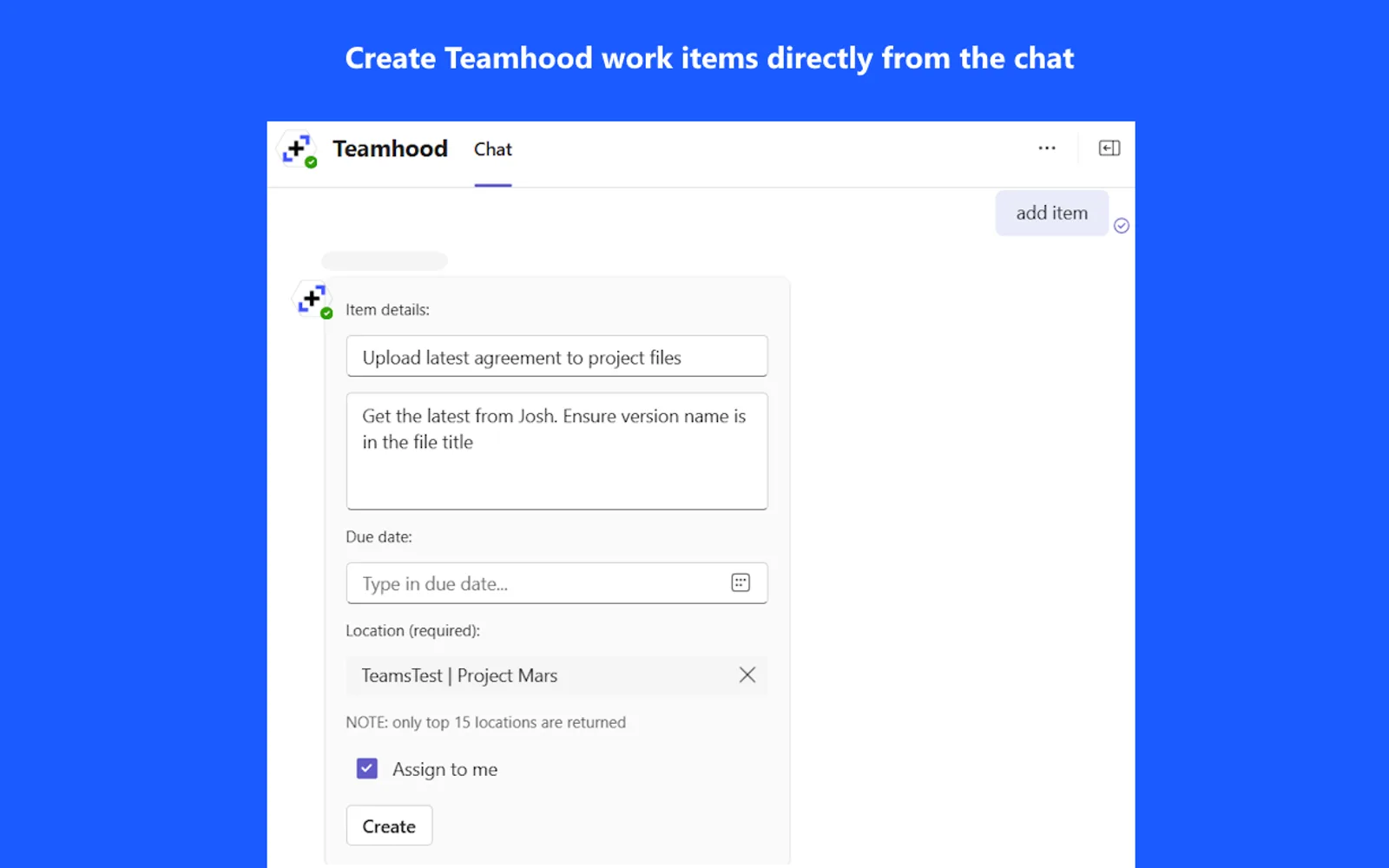1389x868 pixels.
Task: Open the due date calendar picker
Action: [x=741, y=582]
